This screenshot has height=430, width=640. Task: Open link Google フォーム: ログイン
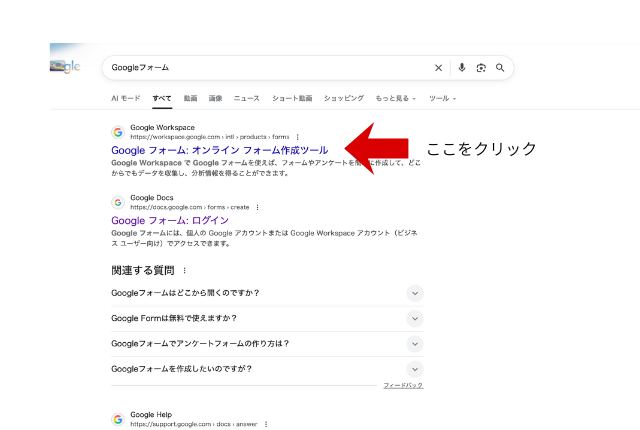(x=170, y=221)
